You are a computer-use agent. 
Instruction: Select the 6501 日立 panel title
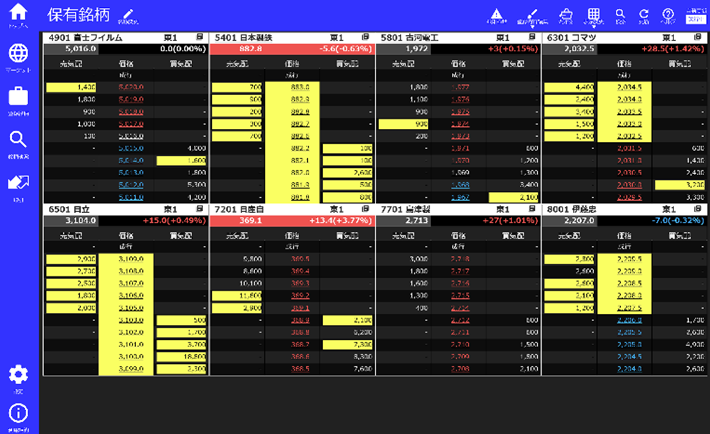(x=69, y=209)
